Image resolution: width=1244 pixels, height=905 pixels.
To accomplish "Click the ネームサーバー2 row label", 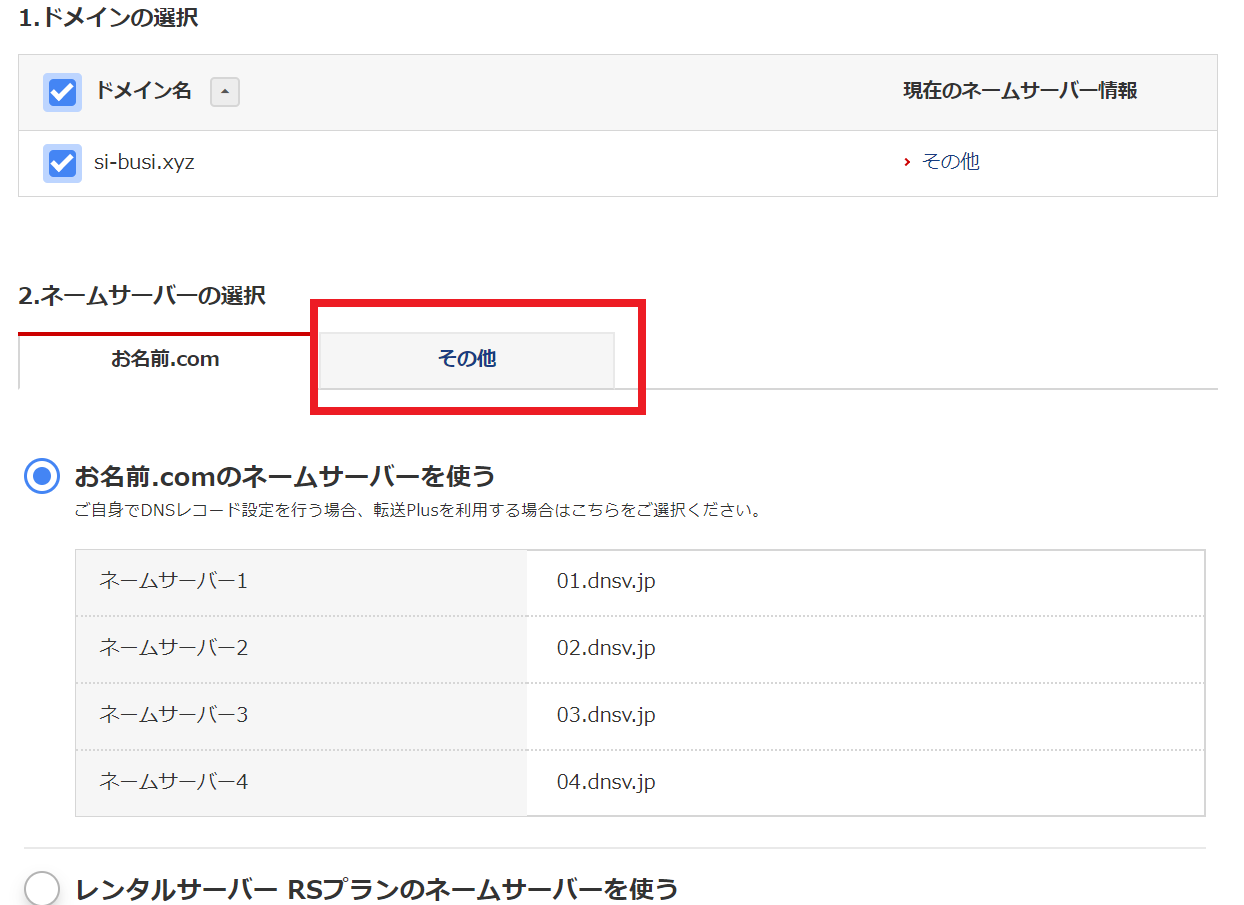I will (x=173, y=648).
